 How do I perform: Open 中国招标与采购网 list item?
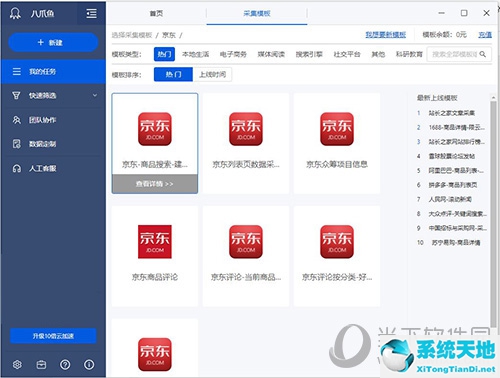[457, 228]
